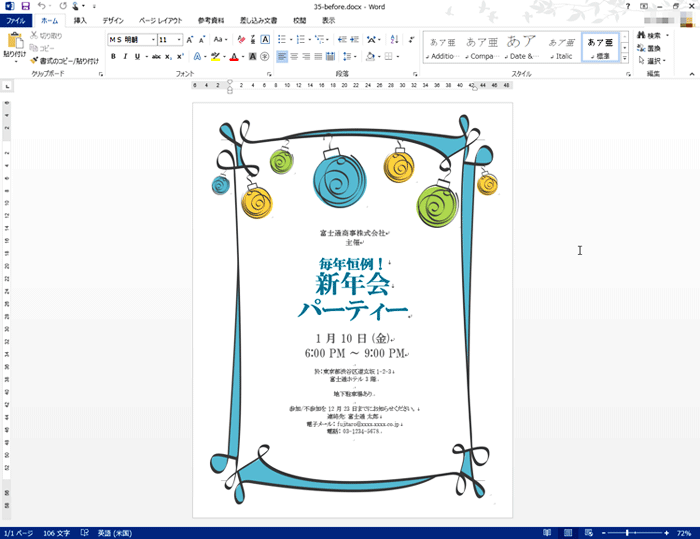Click the Grow Font icon
This screenshot has height=539, width=700.
pos(190,40)
